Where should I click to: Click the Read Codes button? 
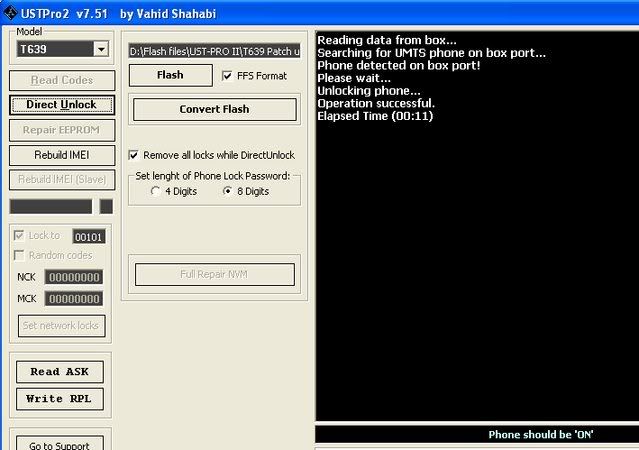(x=62, y=80)
